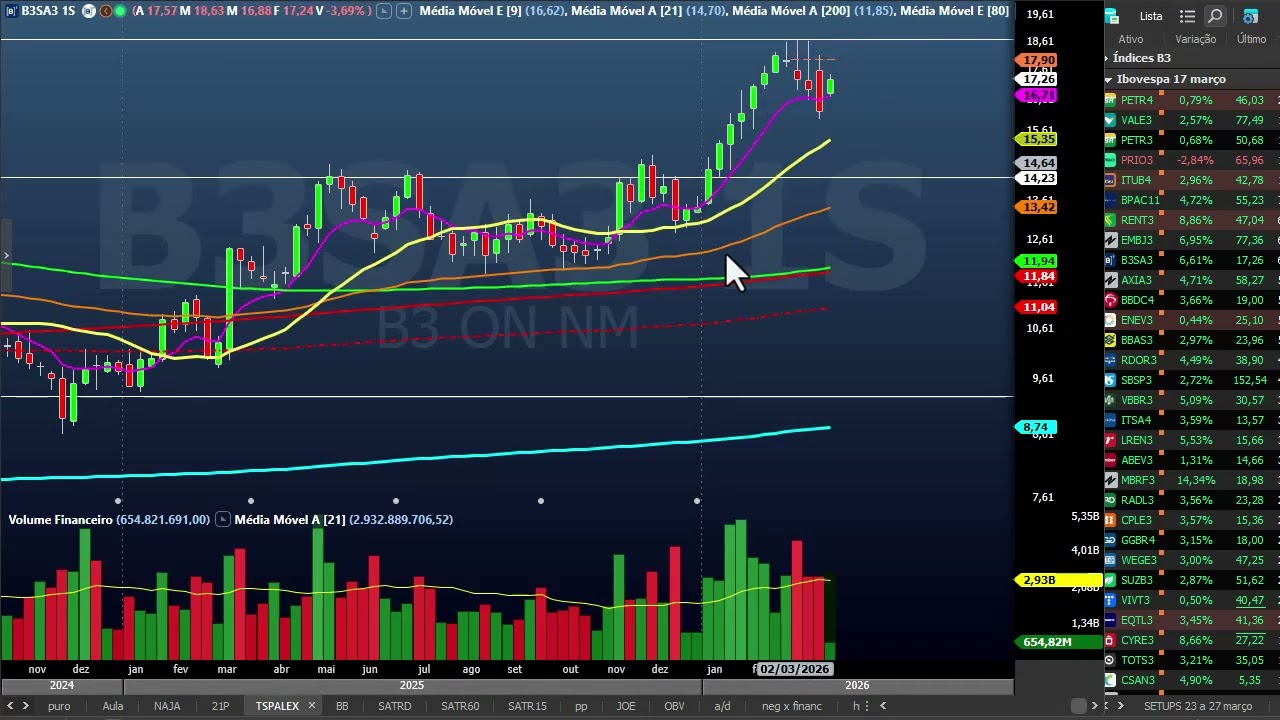
Task: Collapse the Ibovespa 17 março group
Action: click(1108, 79)
